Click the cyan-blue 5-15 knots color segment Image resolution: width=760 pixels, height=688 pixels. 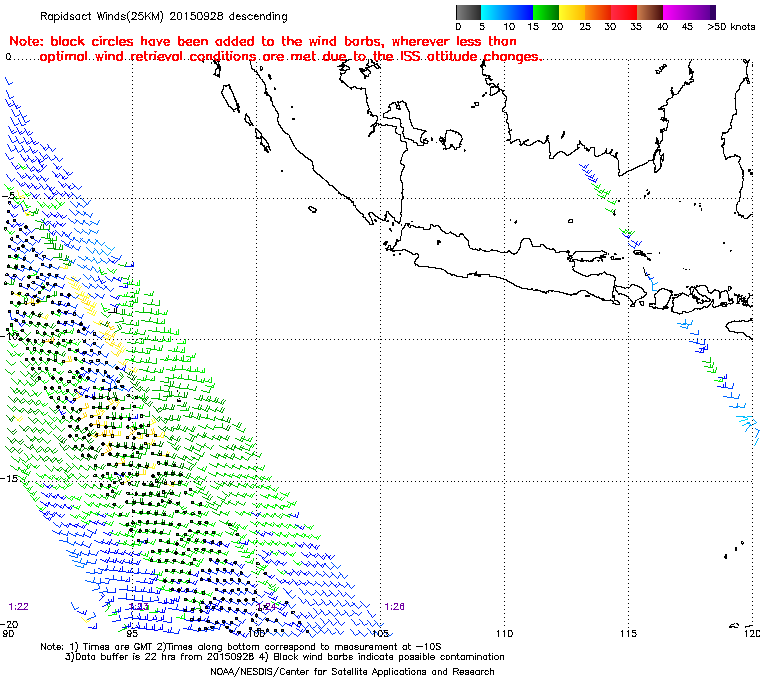[507, 12]
